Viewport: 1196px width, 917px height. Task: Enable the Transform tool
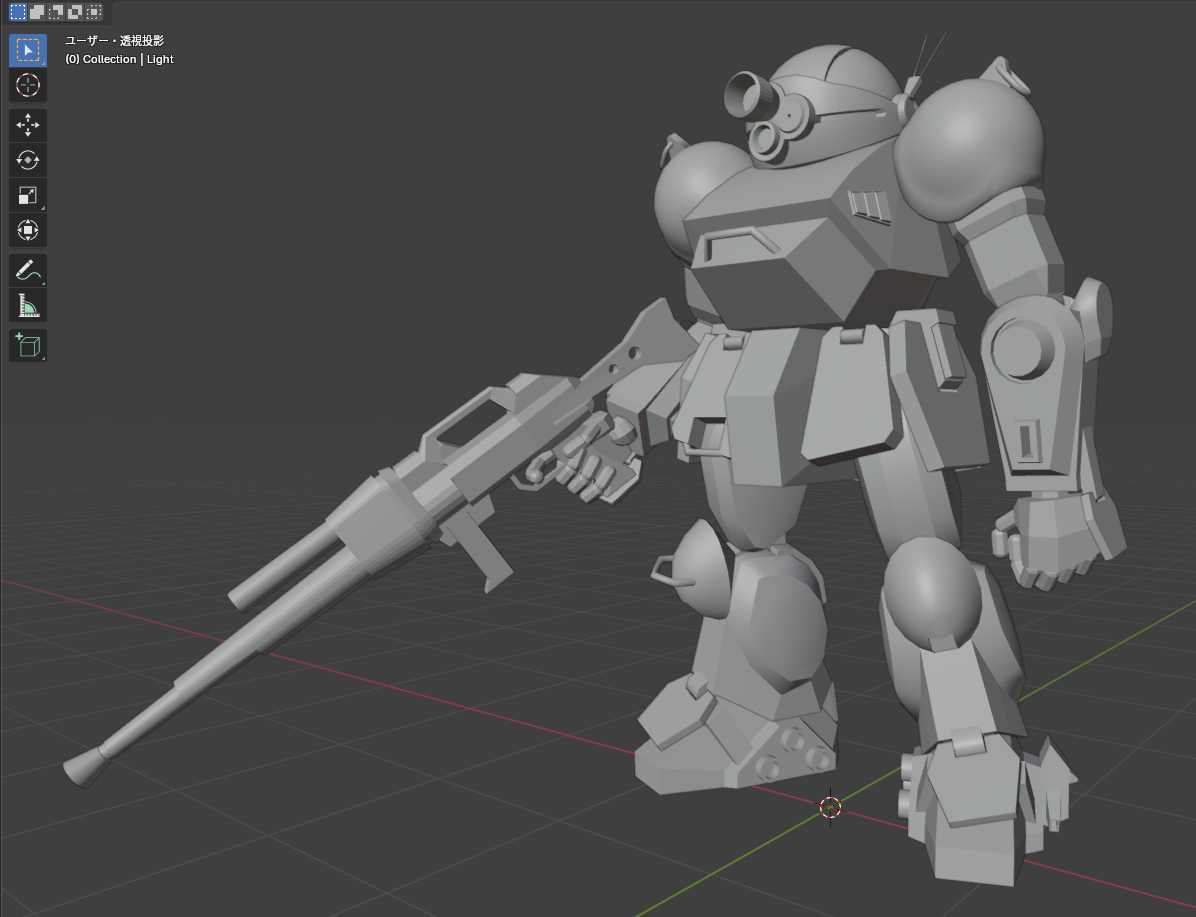[27, 230]
